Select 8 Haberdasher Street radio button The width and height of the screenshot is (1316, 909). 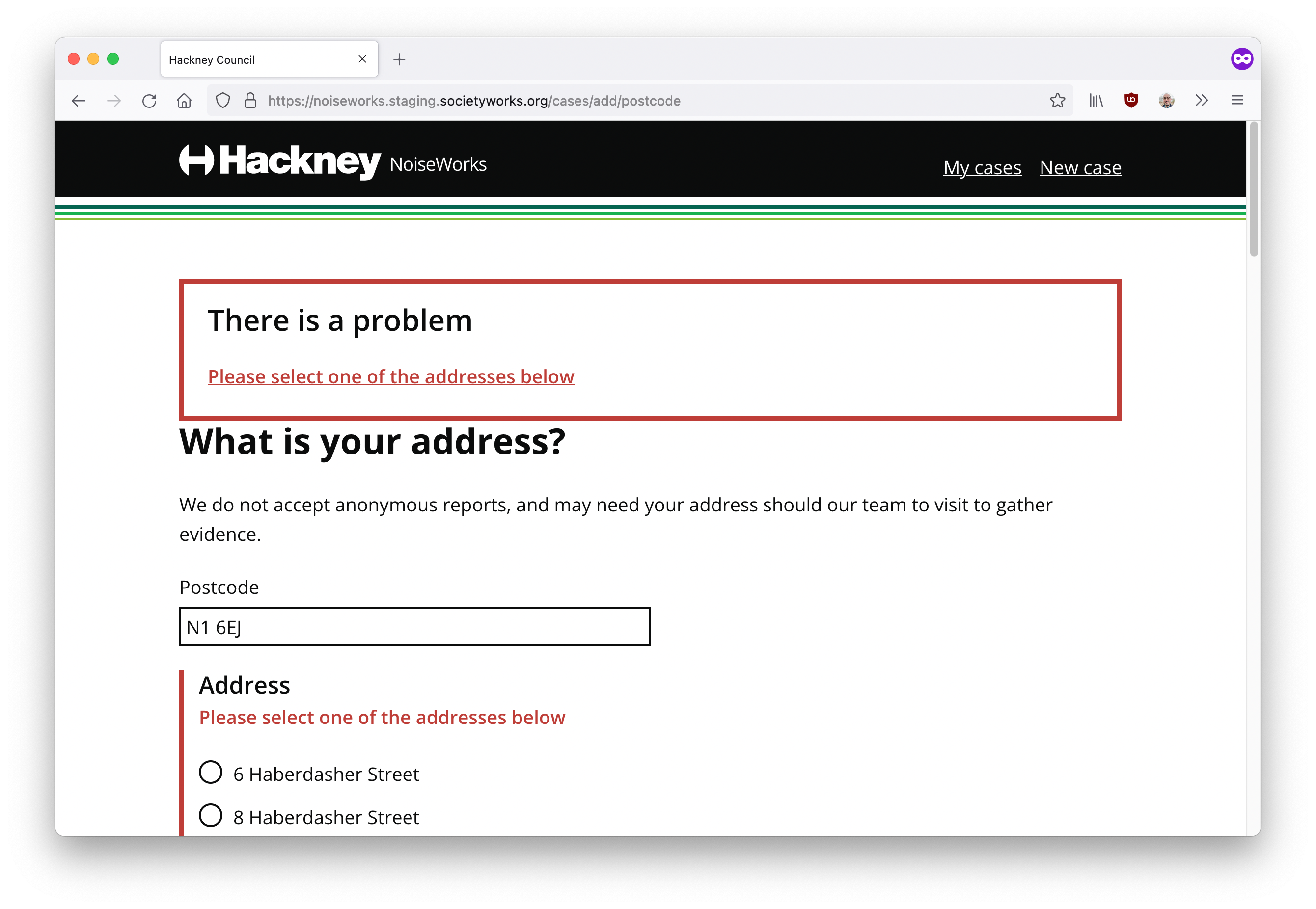(x=210, y=816)
